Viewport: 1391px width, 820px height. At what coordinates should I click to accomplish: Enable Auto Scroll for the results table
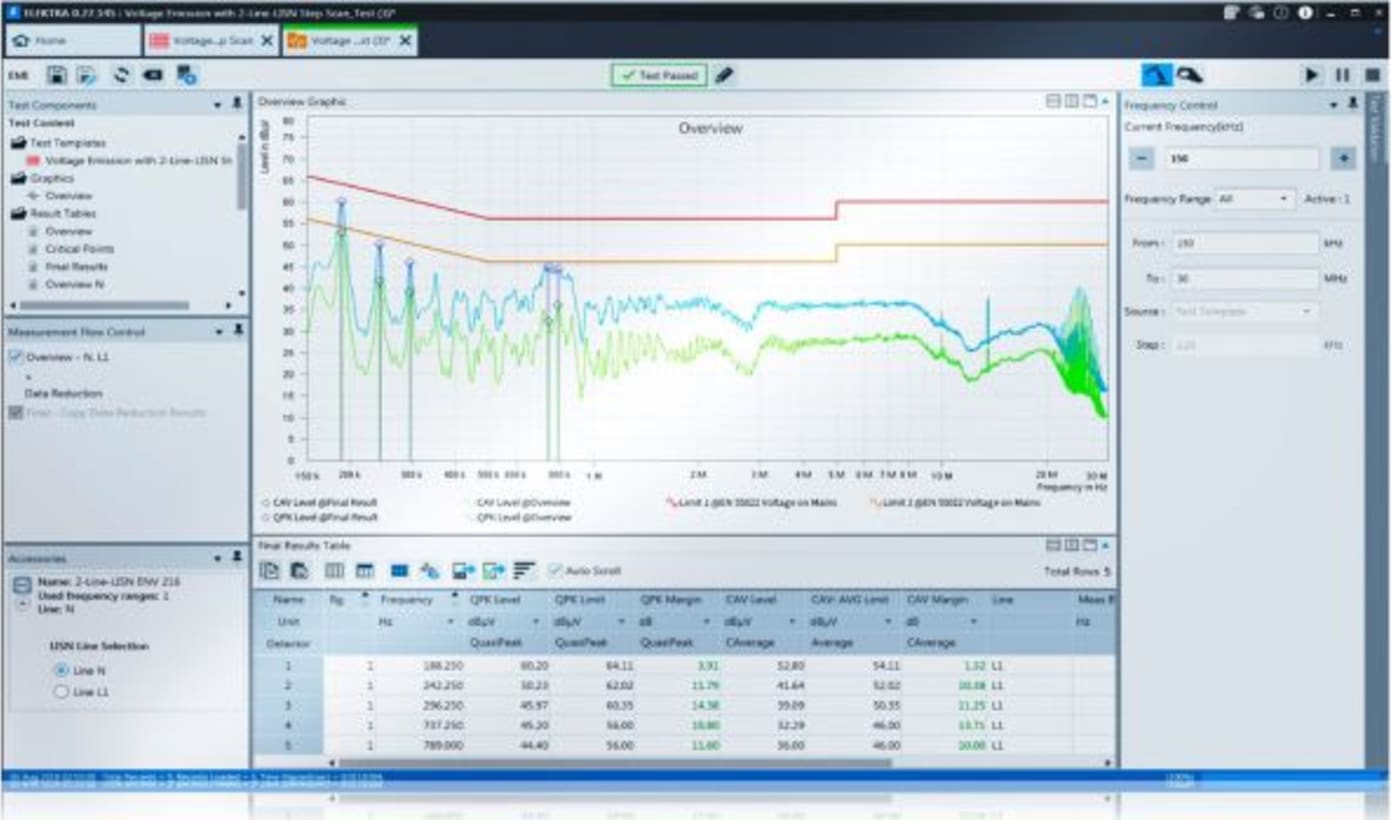(x=552, y=570)
